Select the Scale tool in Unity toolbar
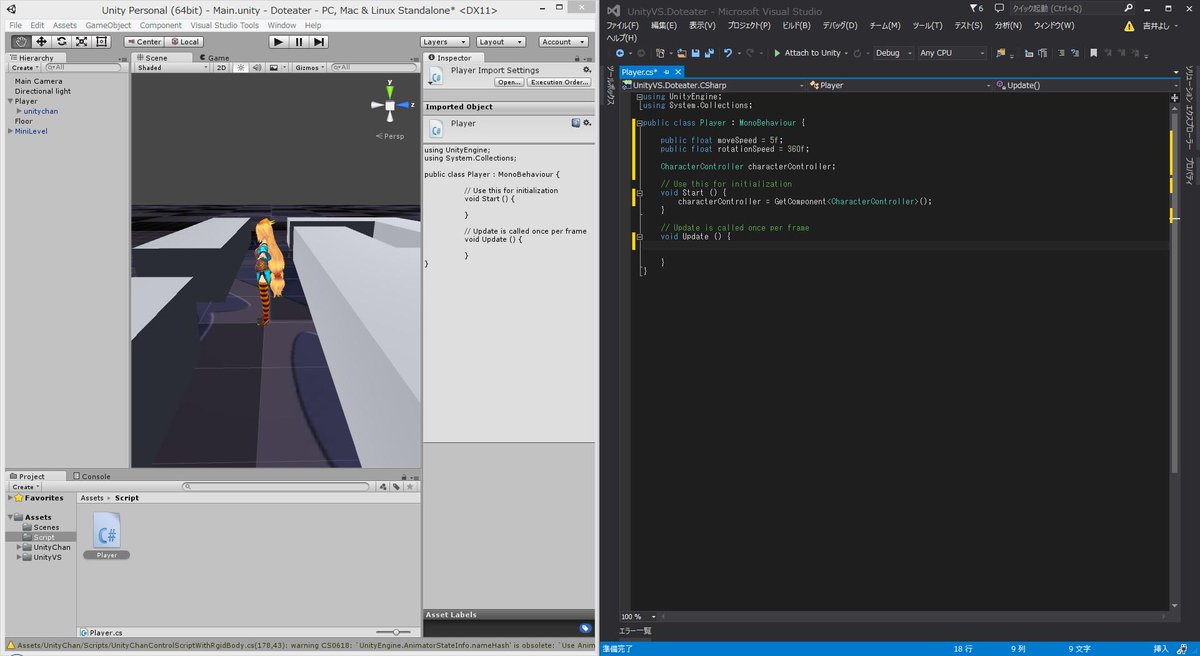This screenshot has width=1200, height=656. click(80, 42)
